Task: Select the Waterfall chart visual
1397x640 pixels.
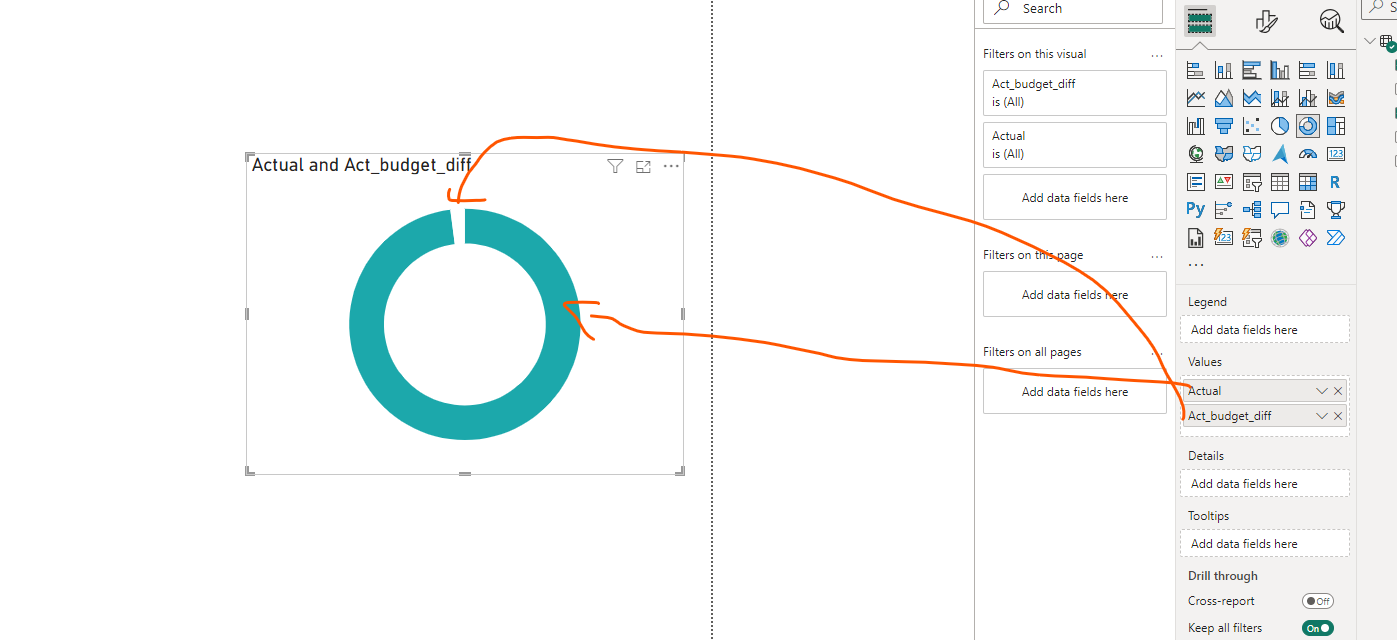Action: click(x=1195, y=126)
